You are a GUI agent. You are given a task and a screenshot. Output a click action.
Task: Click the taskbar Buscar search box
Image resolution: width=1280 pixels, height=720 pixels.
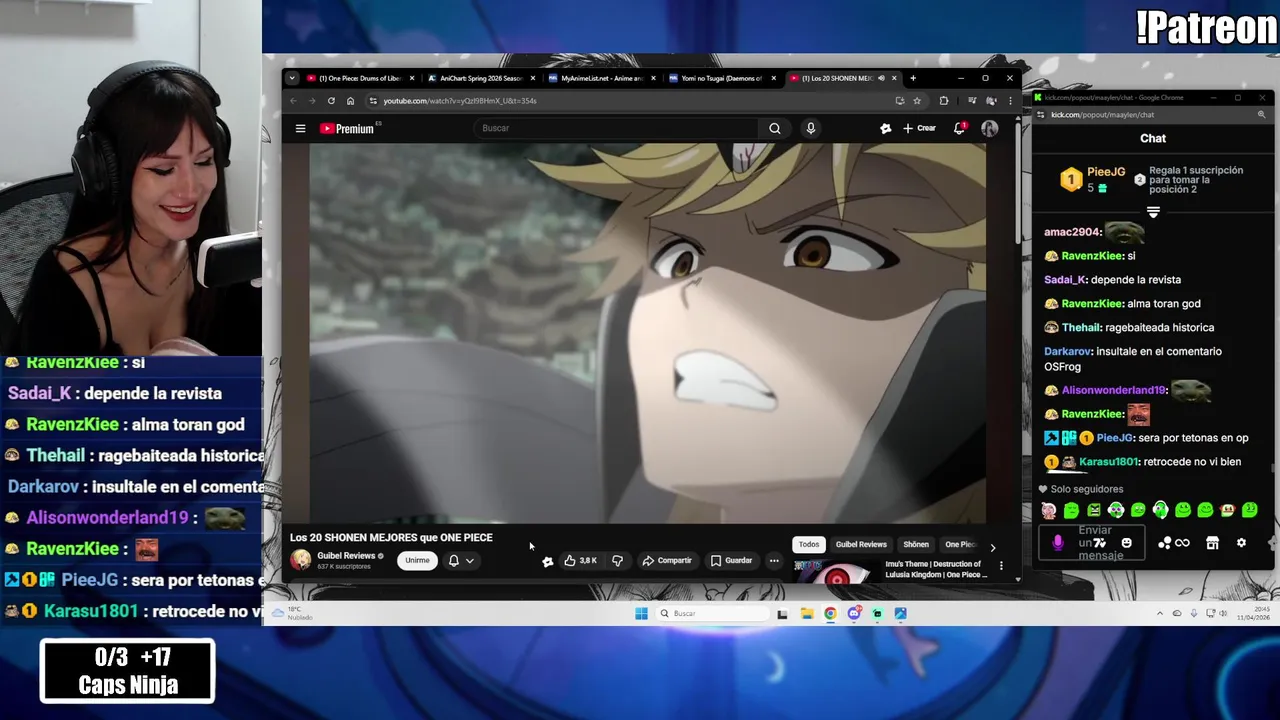click(x=714, y=613)
